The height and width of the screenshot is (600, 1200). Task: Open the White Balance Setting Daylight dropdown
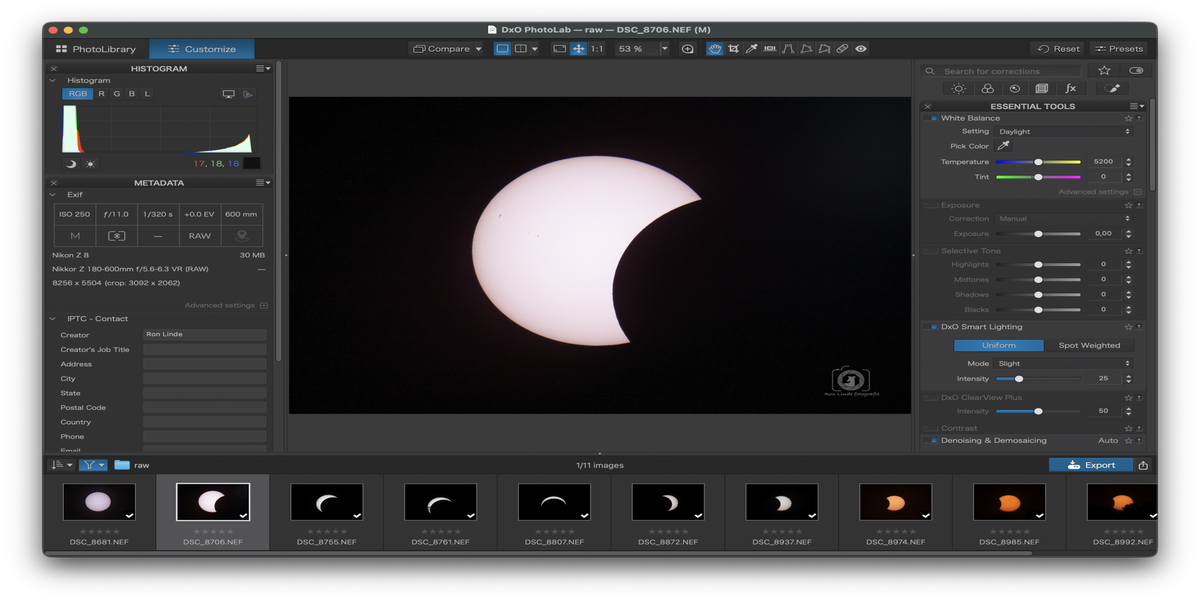[x=1063, y=131]
